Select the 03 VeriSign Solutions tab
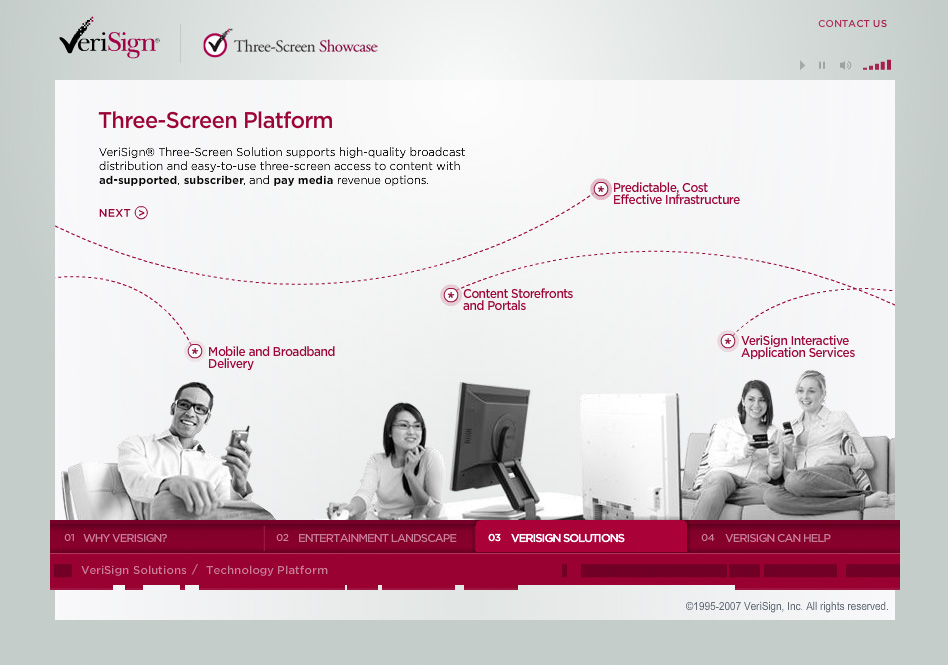 coord(581,537)
